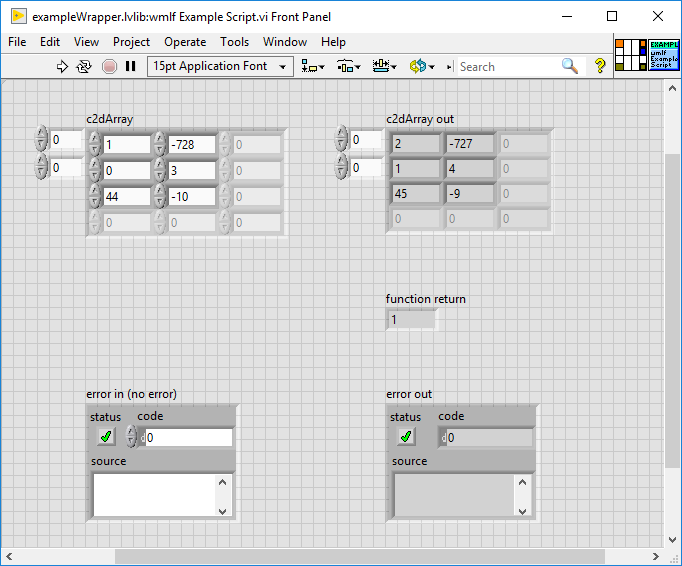Open the Tools menu
This screenshot has width=682, height=566.
[234, 42]
